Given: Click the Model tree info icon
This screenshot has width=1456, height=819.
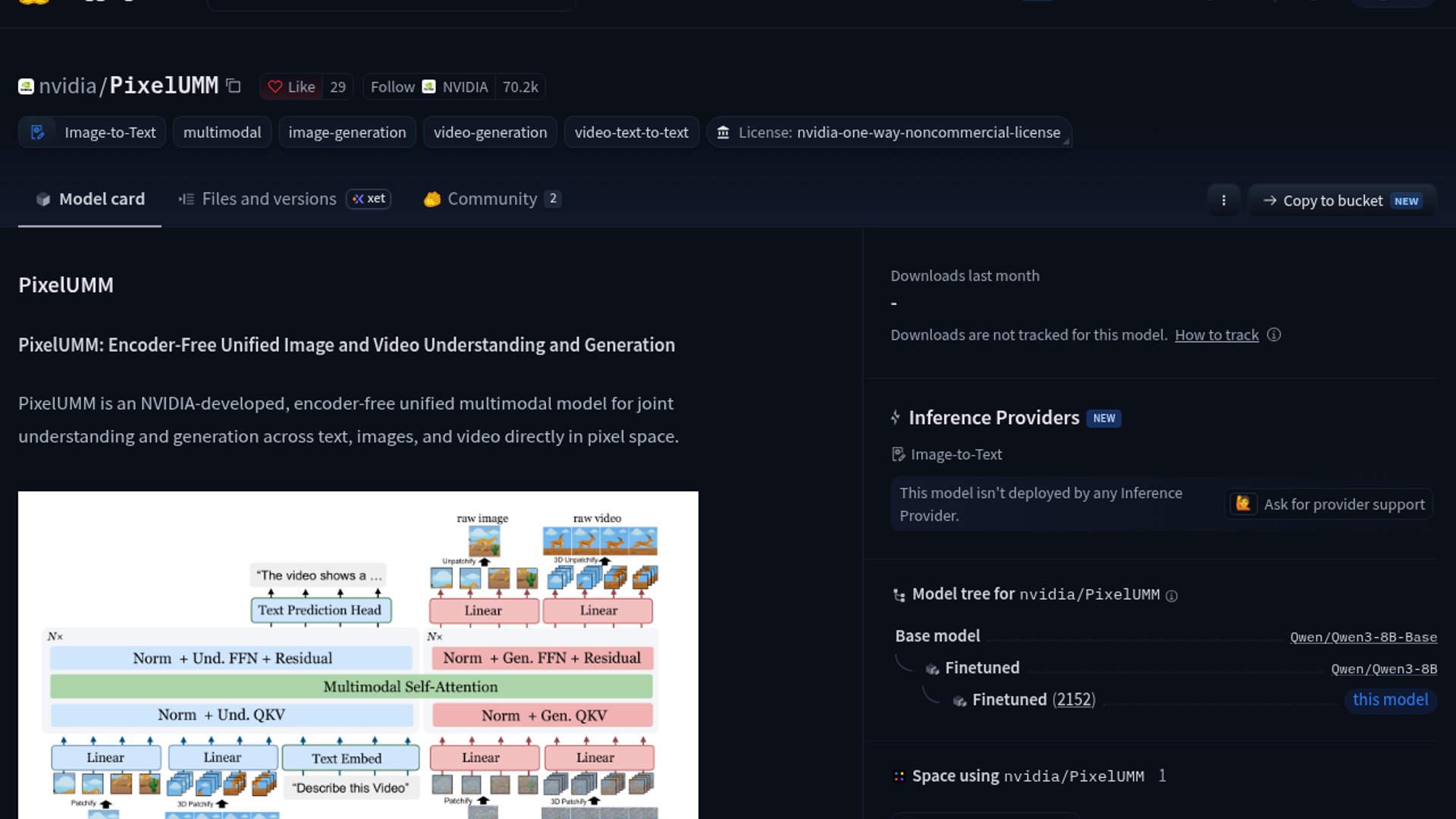Looking at the screenshot, I should [1172, 596].
